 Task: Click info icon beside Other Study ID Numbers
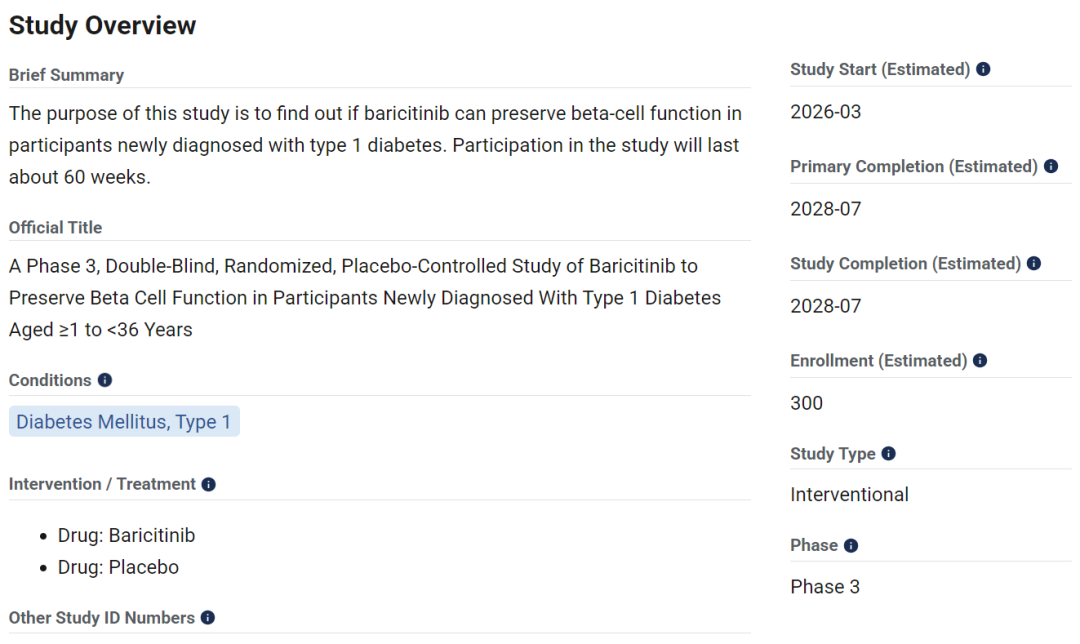pyautogui.click(x=207, y=618)
